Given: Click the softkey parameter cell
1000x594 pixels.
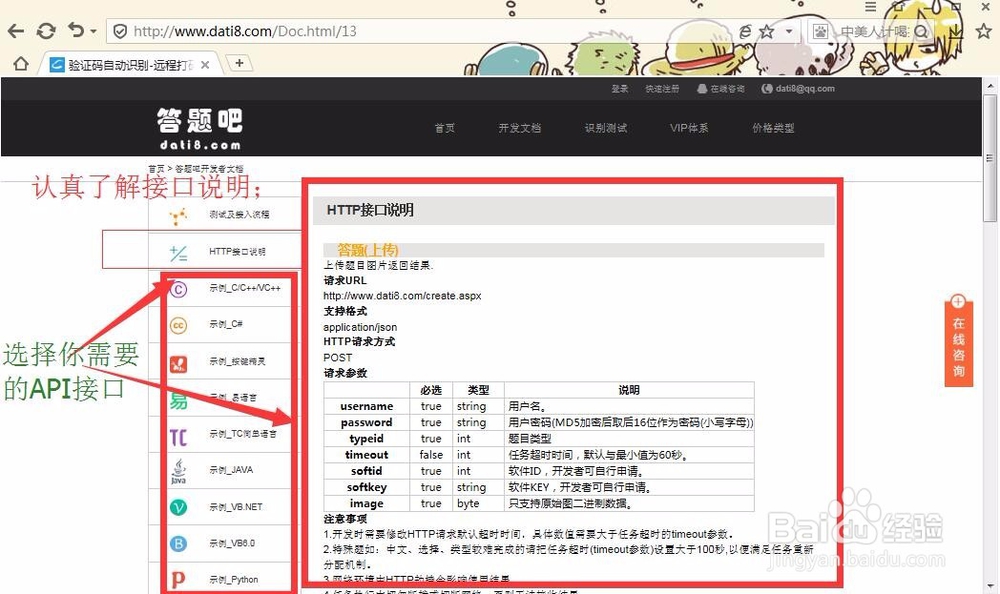Looking at the screenshot, I should (367, 487).
